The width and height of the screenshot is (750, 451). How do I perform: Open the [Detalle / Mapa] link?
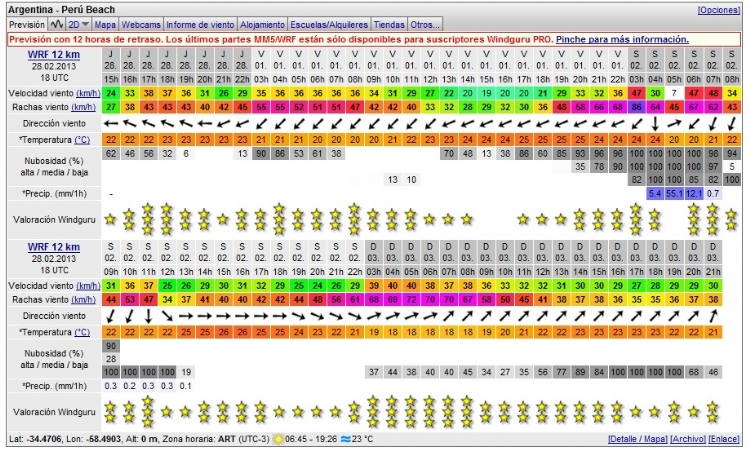(x=638, y=439)
